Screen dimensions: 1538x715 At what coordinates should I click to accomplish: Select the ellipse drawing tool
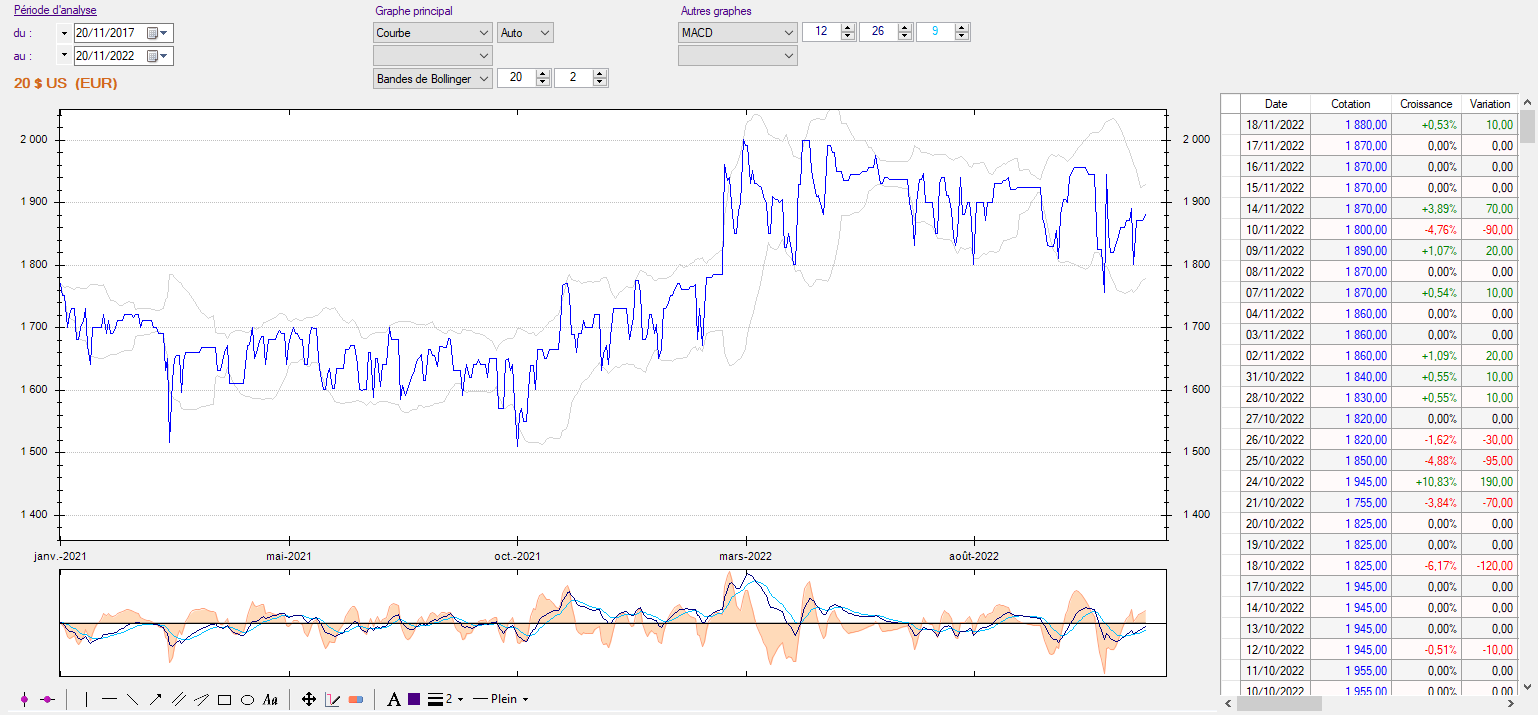[247, 699]
